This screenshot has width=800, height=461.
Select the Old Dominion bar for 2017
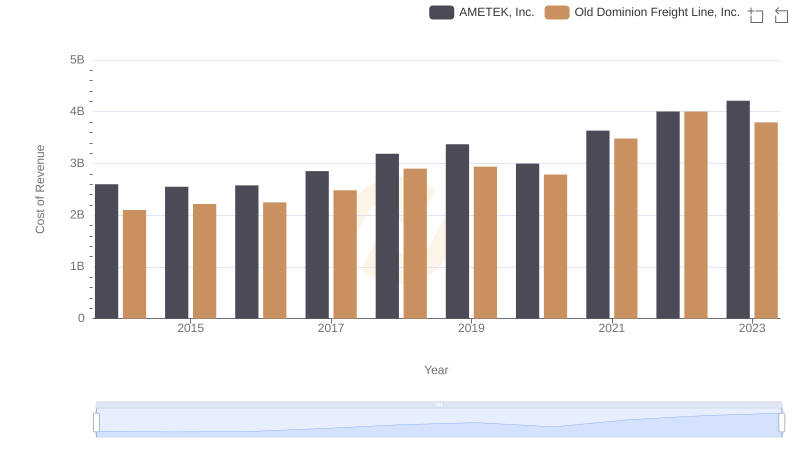click(x=345, y=254)
